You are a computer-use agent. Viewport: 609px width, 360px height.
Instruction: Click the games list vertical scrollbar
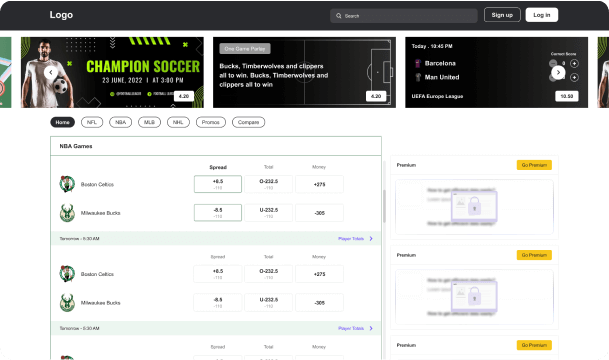coord(385,206)
